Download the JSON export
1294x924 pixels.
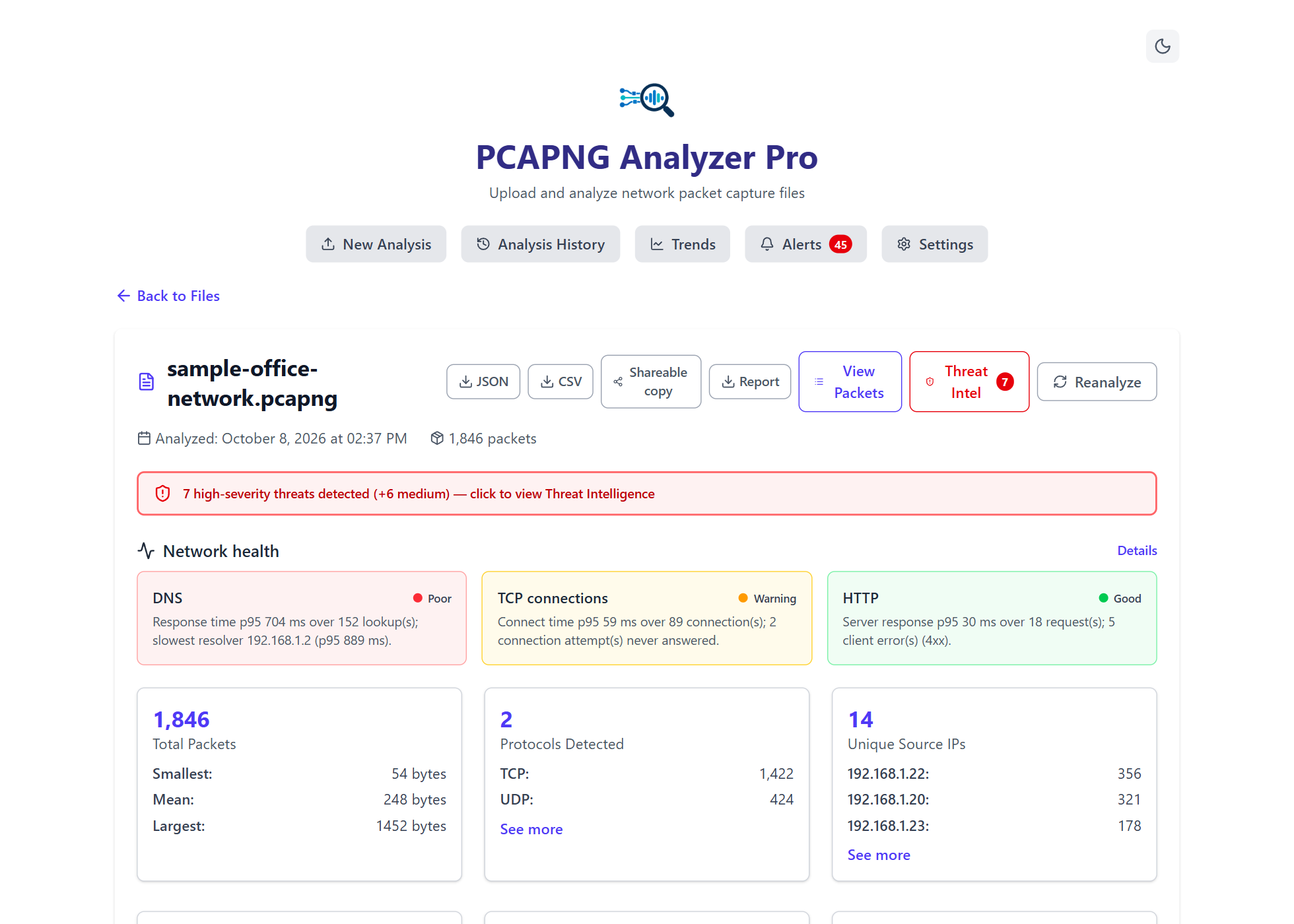[483, 381]
